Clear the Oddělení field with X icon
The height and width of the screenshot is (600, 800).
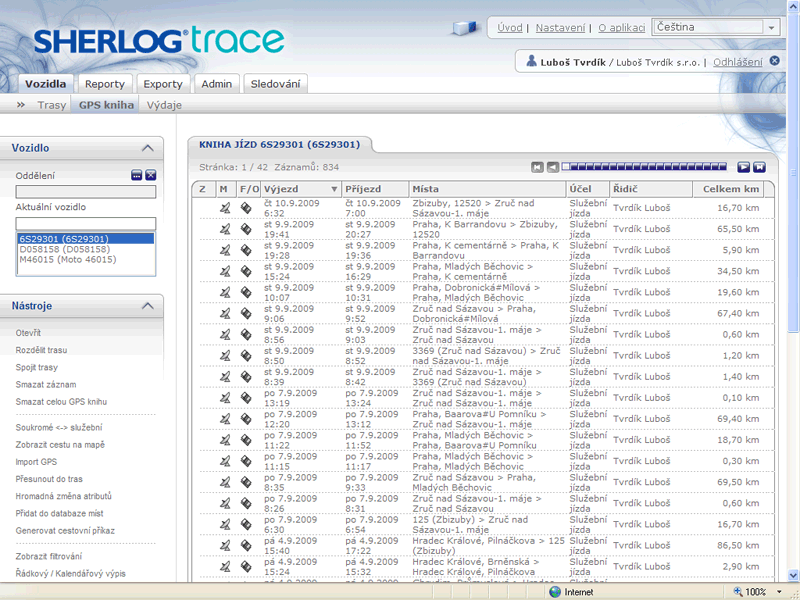[x=151, y=175]
